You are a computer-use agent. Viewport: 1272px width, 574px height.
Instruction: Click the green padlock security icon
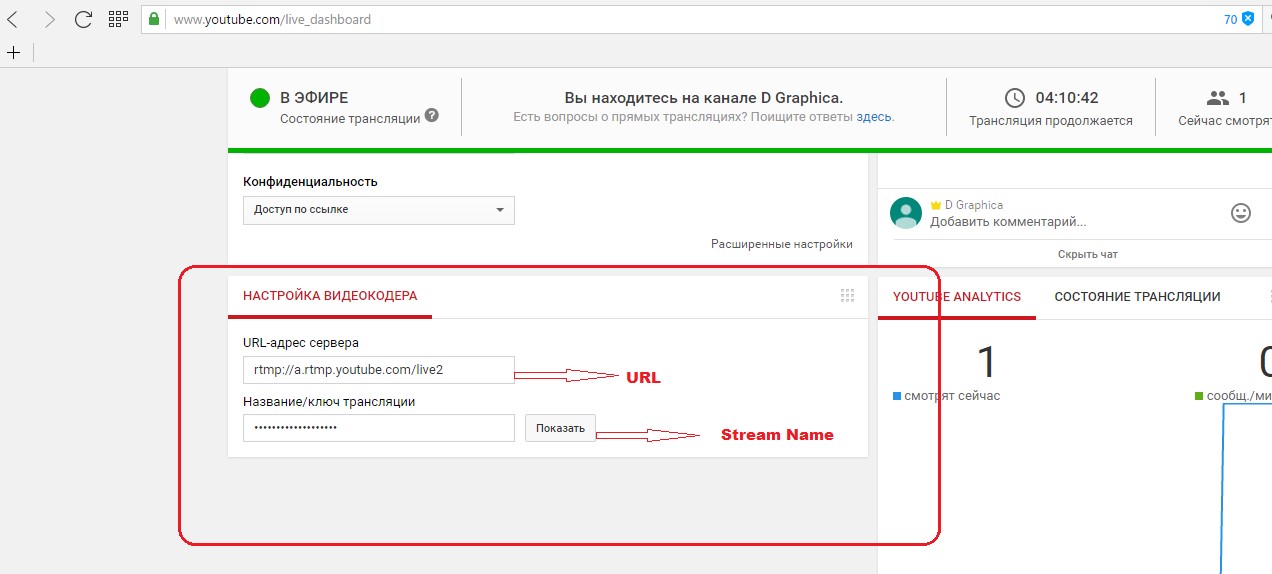[x=153, y=19]
